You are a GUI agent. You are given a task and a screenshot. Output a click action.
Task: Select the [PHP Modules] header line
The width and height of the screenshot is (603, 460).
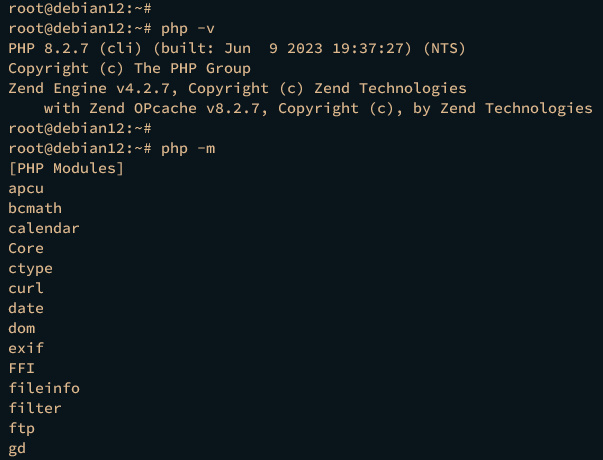coord(66,168)
